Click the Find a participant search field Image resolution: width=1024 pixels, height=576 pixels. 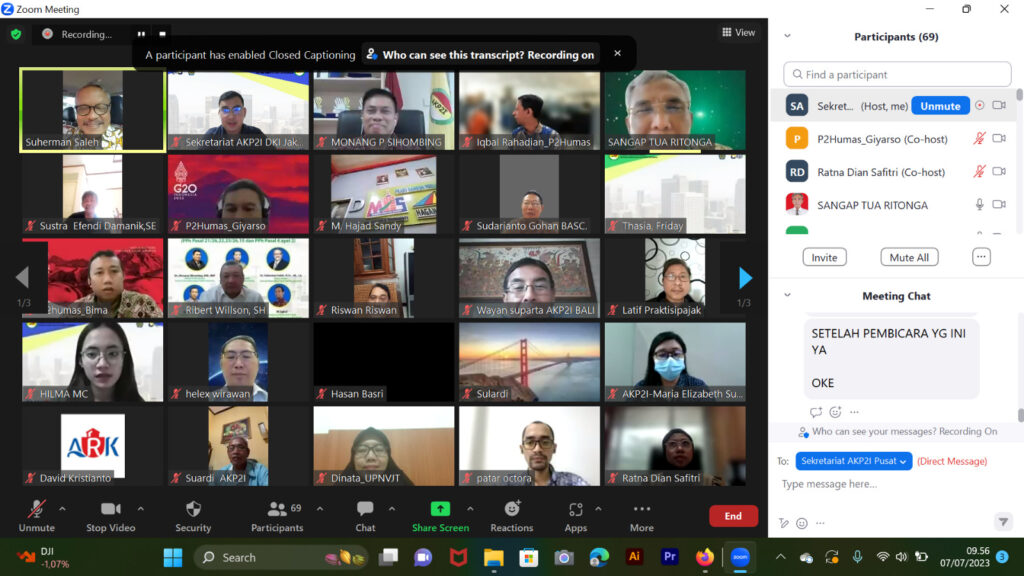(x=897, y=74)
